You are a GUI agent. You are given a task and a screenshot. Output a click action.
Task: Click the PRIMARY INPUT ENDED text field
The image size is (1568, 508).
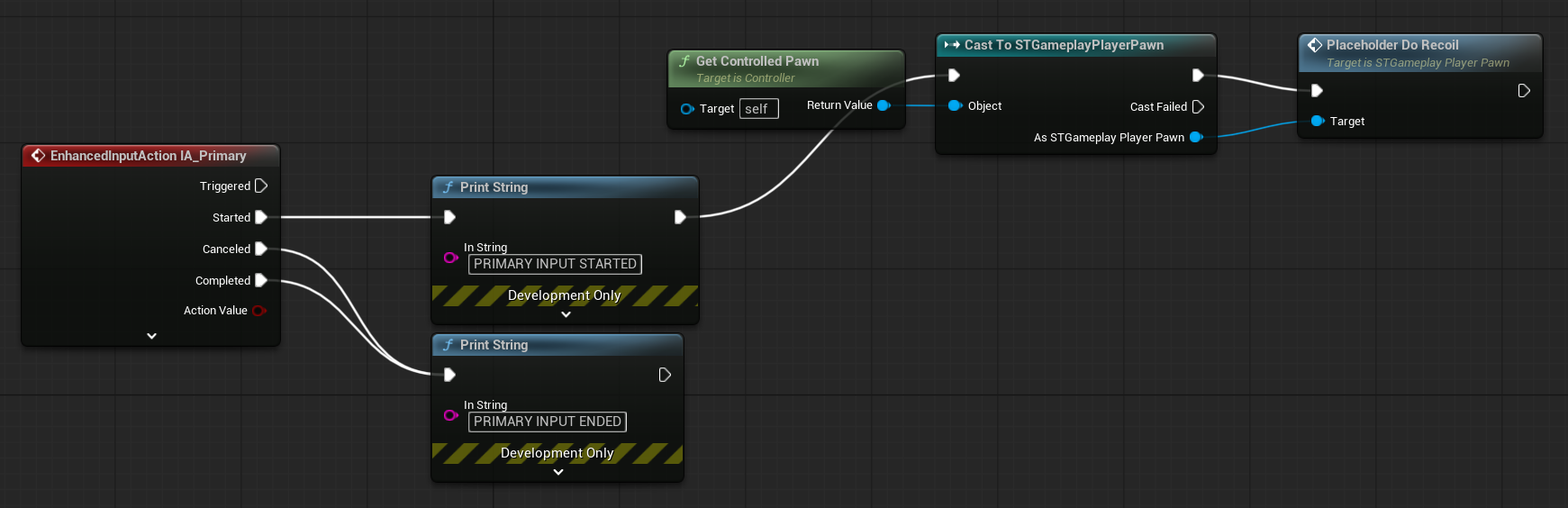coord(548,422)
